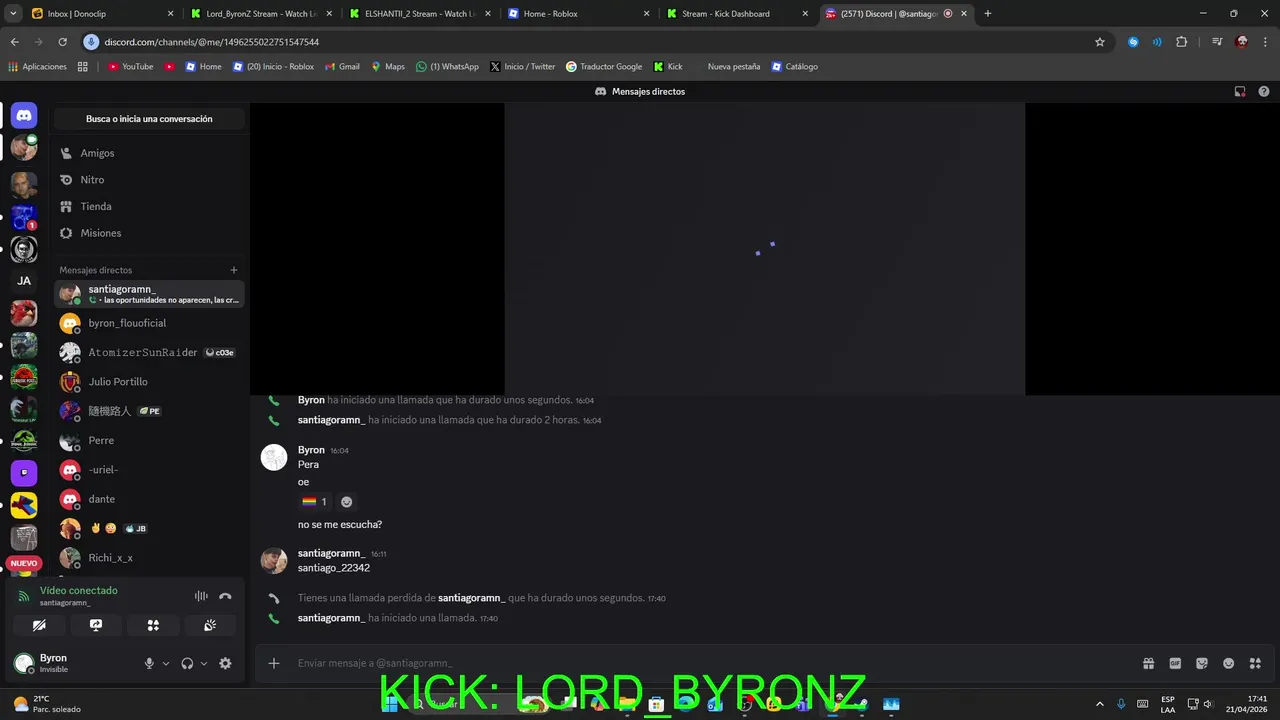Create new direct message plus icon
1280x720 pixels.
(x=234, y=270)
